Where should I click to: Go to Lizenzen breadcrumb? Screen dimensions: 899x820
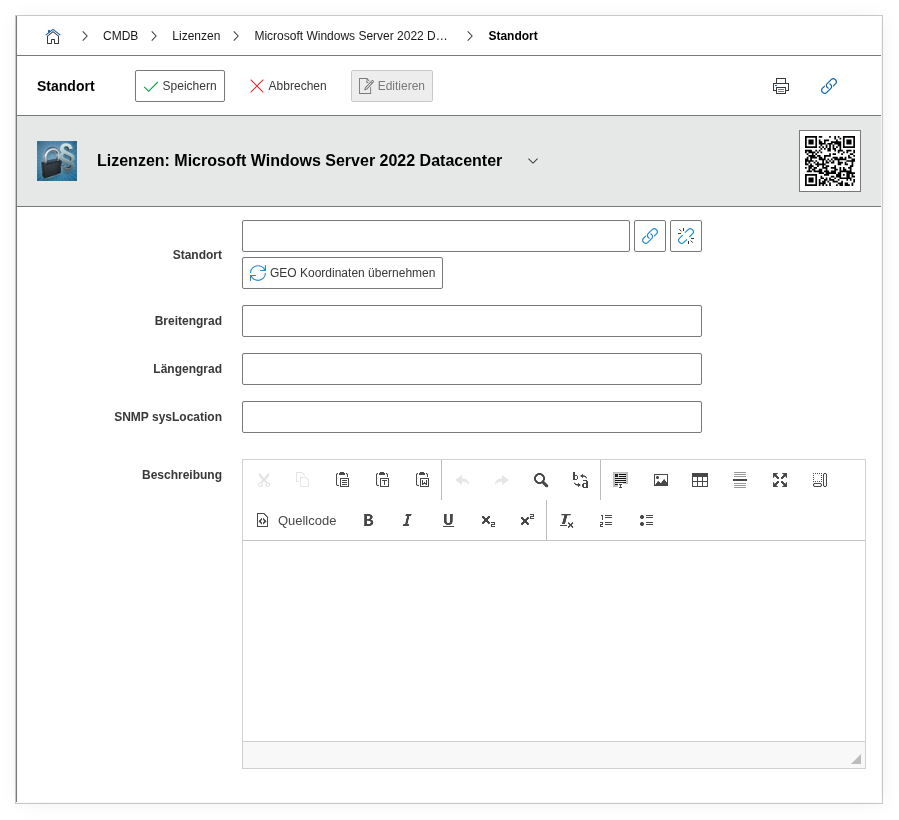click(196, 36)
